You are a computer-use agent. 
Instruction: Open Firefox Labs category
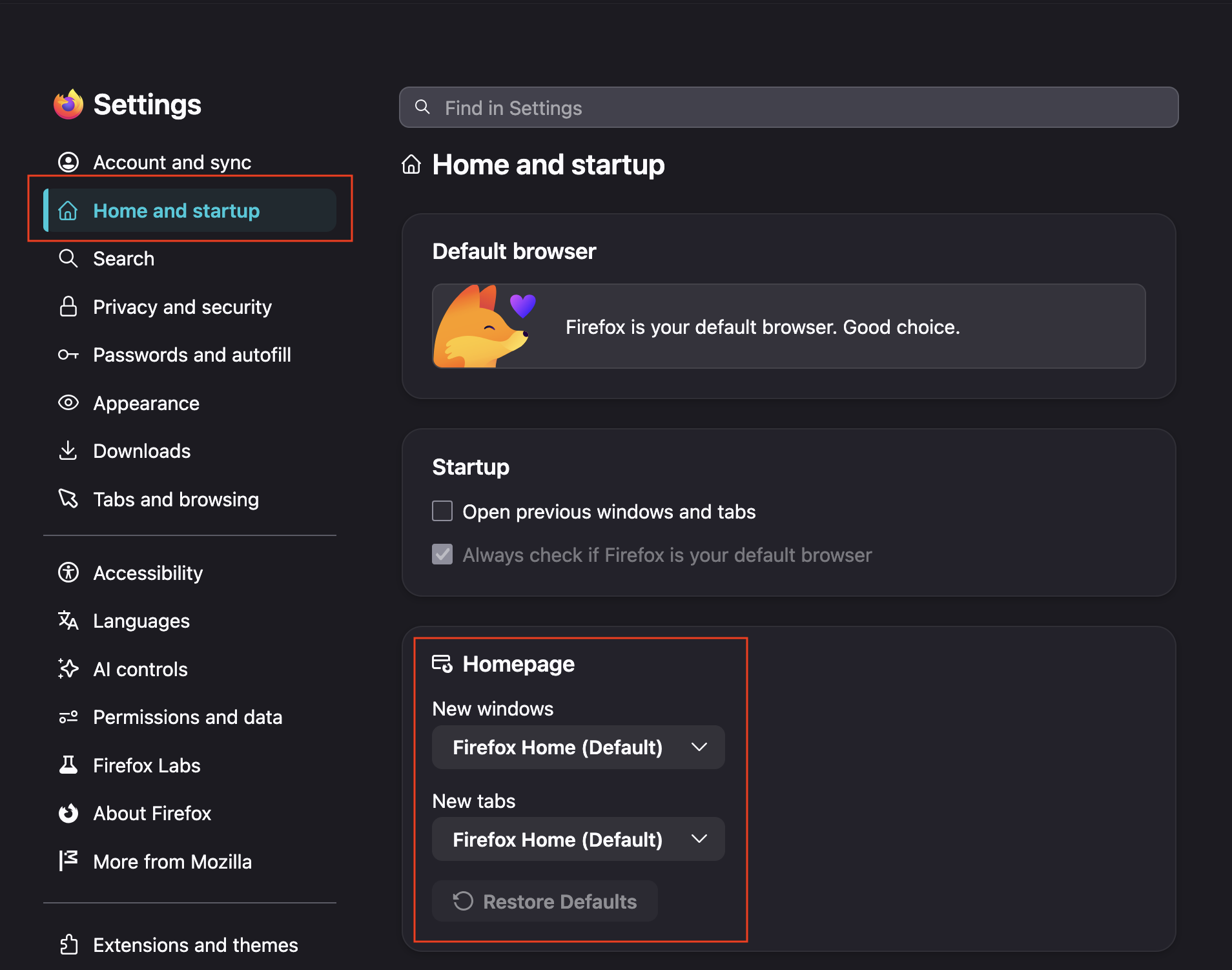[190, 765]
